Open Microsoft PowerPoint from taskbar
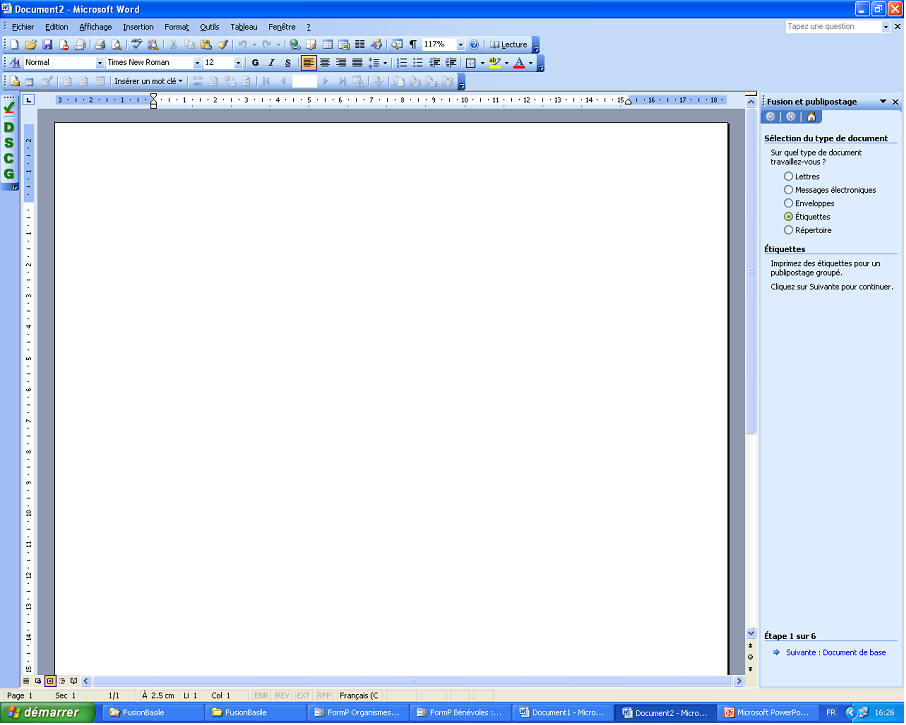 766,713
